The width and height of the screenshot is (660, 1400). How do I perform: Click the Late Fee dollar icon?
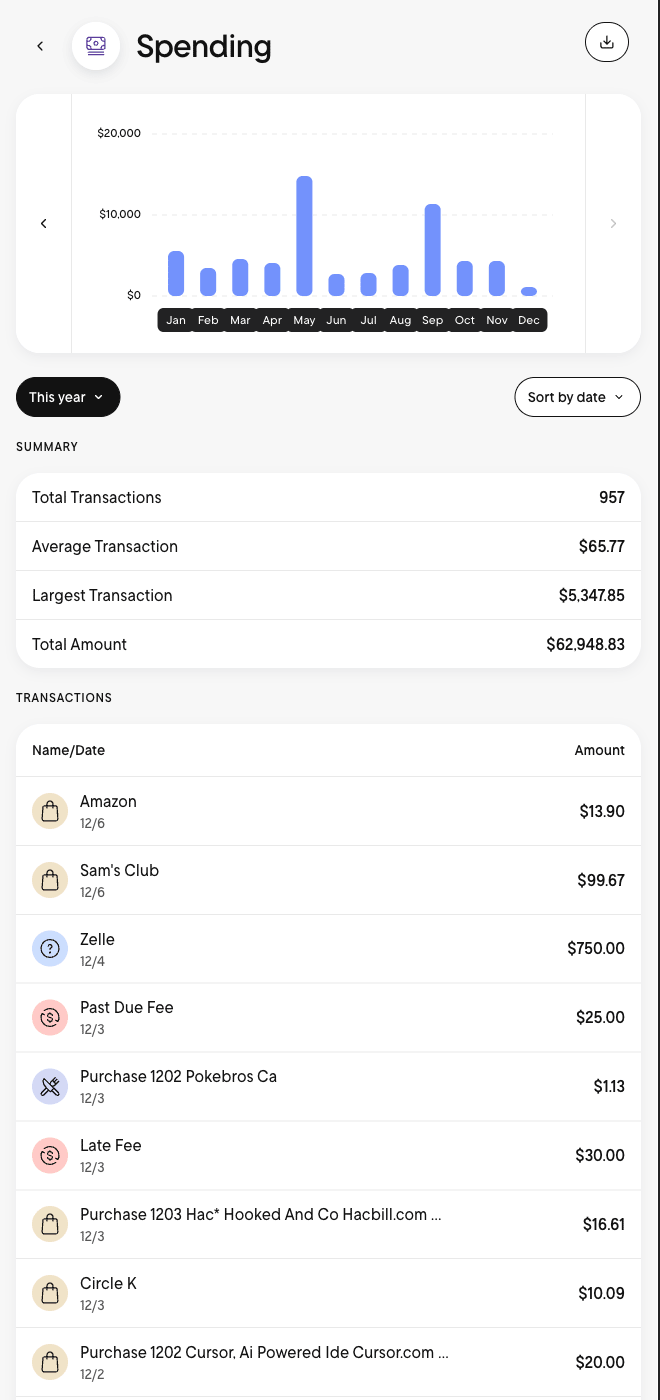pyautogui.click(x=50, y=1155)
